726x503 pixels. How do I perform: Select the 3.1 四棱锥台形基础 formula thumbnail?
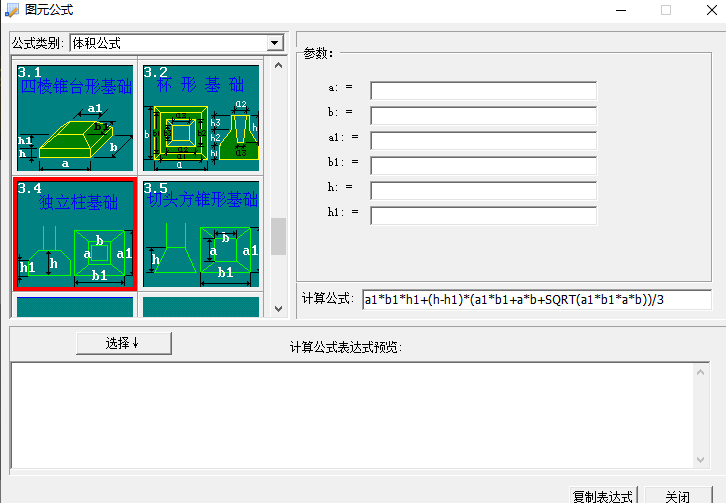[75, 118]
